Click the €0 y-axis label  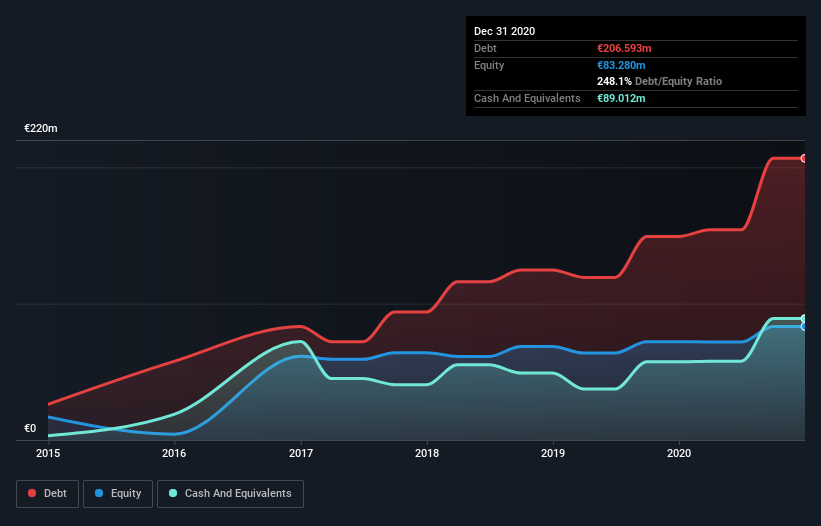point(30,428)
